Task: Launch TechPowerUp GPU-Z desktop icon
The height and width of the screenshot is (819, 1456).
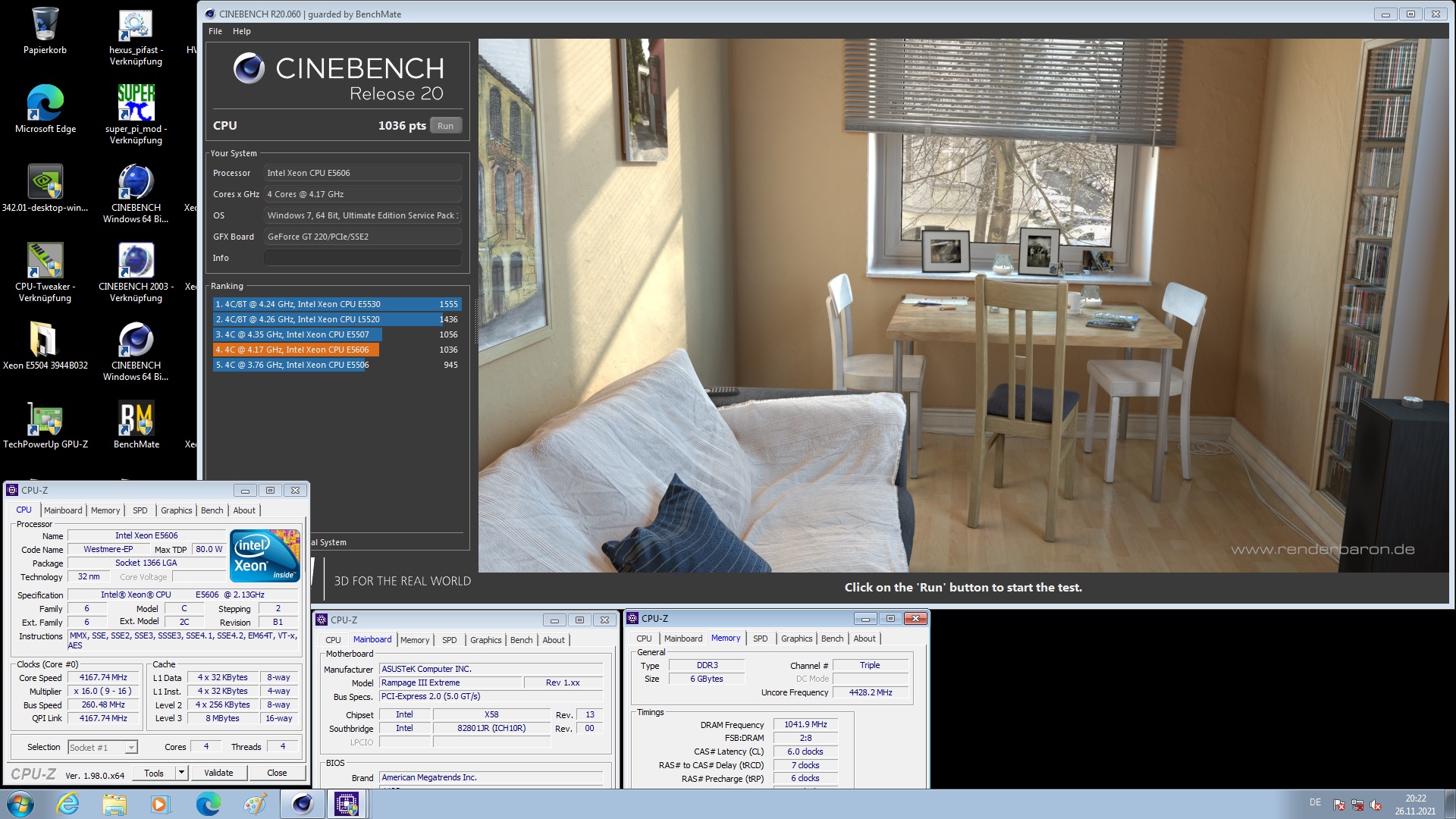Action: 45,425
